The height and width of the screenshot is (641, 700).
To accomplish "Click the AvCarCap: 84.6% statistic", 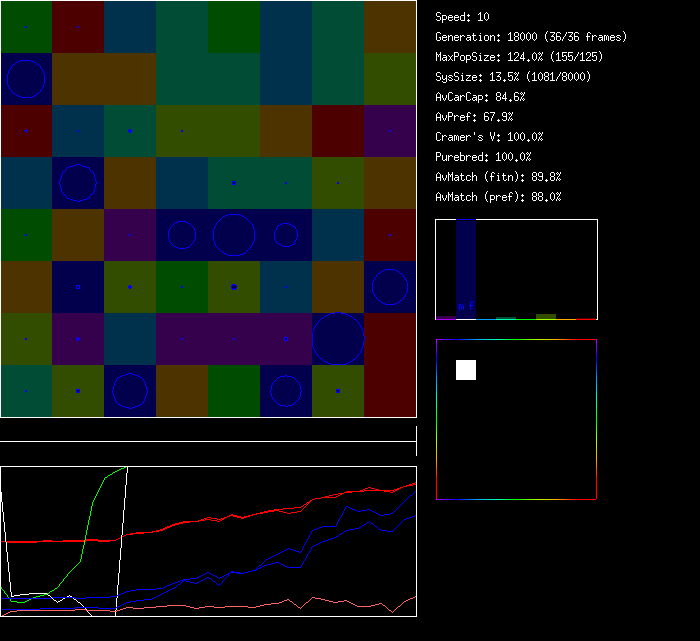I will point(480,97).
